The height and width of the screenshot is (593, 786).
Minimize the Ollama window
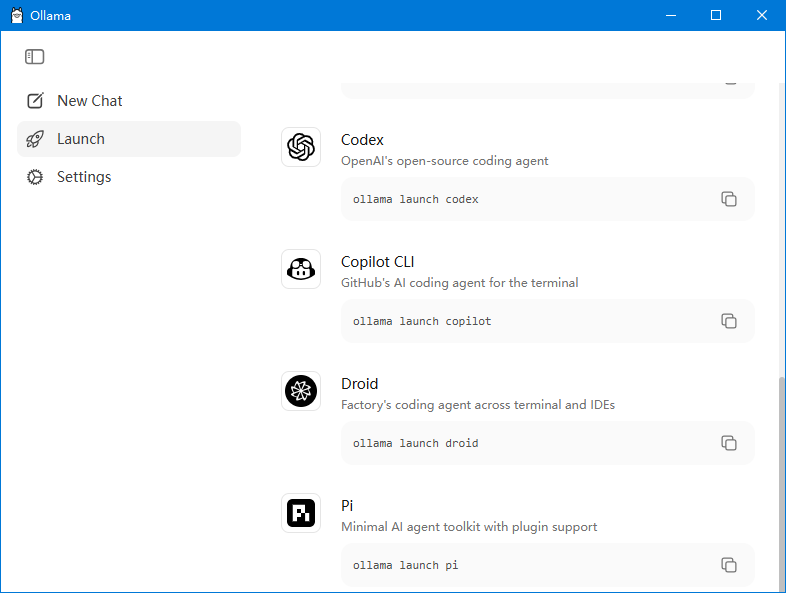coord(671,16)
